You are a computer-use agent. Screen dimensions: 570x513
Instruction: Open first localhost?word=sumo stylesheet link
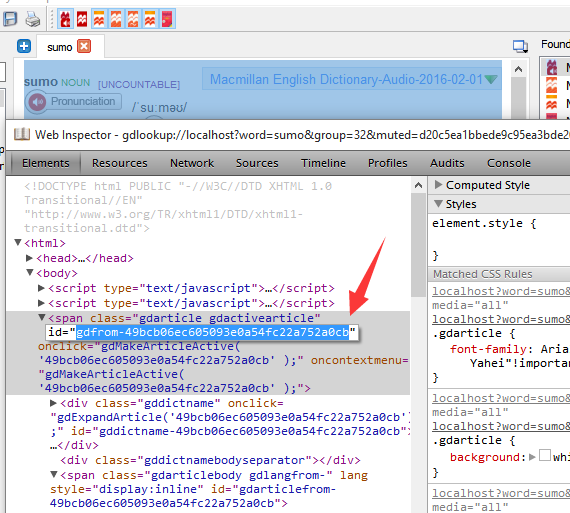501,291
